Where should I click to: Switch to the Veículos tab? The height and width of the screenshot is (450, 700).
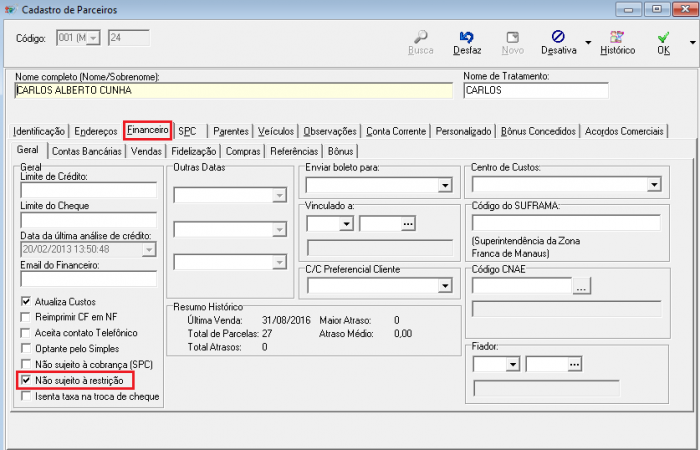pos(275,131)
